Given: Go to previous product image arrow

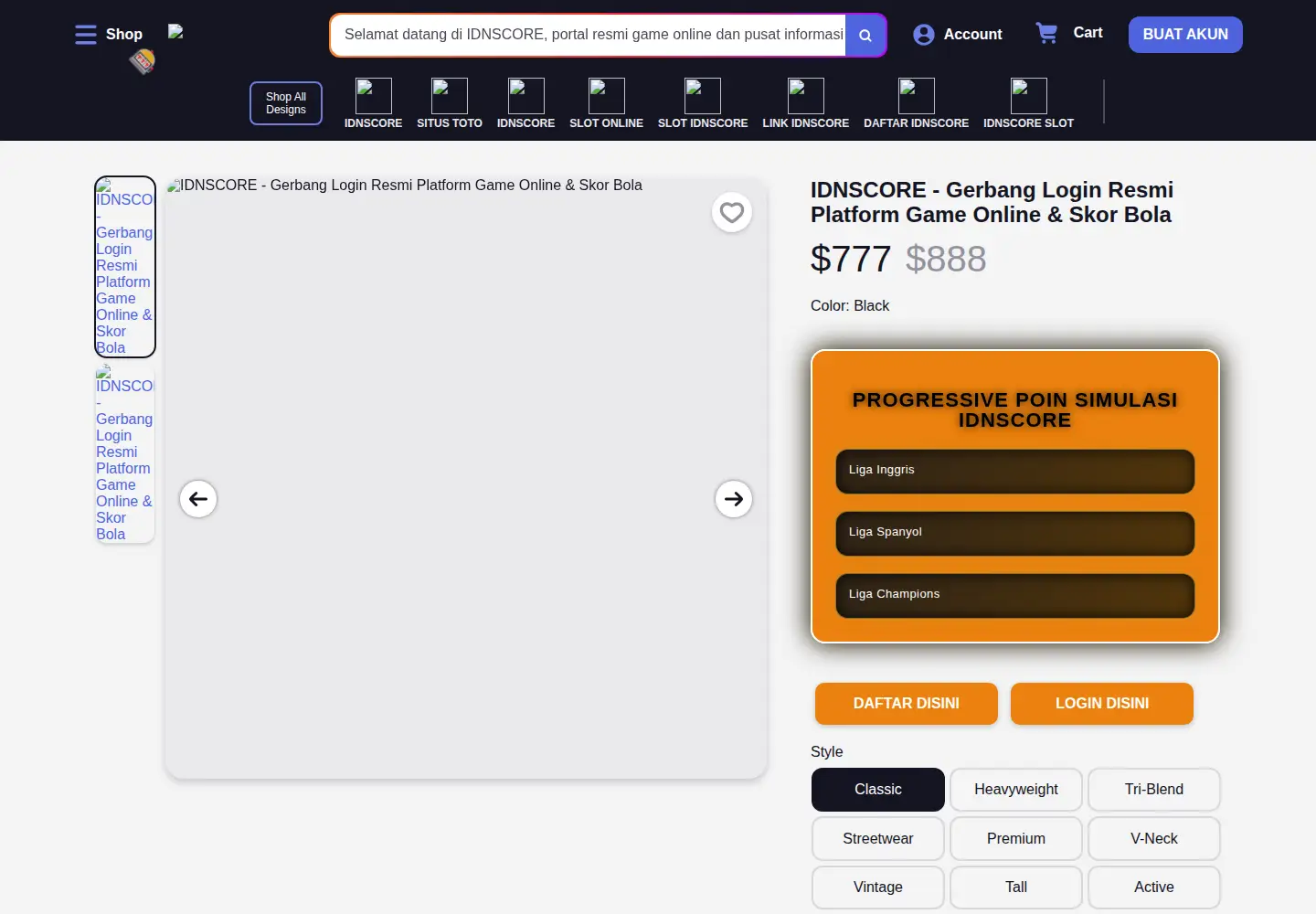Looking at the screenshot, I should pyautogui.click(x=198, y=499).
